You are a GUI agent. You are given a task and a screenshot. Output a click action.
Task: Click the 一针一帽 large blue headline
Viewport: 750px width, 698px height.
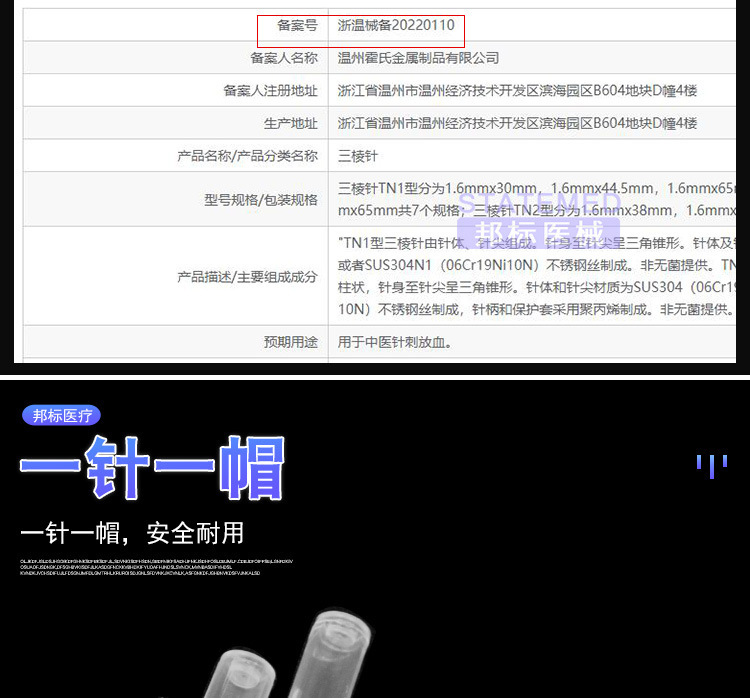(153, 468)
